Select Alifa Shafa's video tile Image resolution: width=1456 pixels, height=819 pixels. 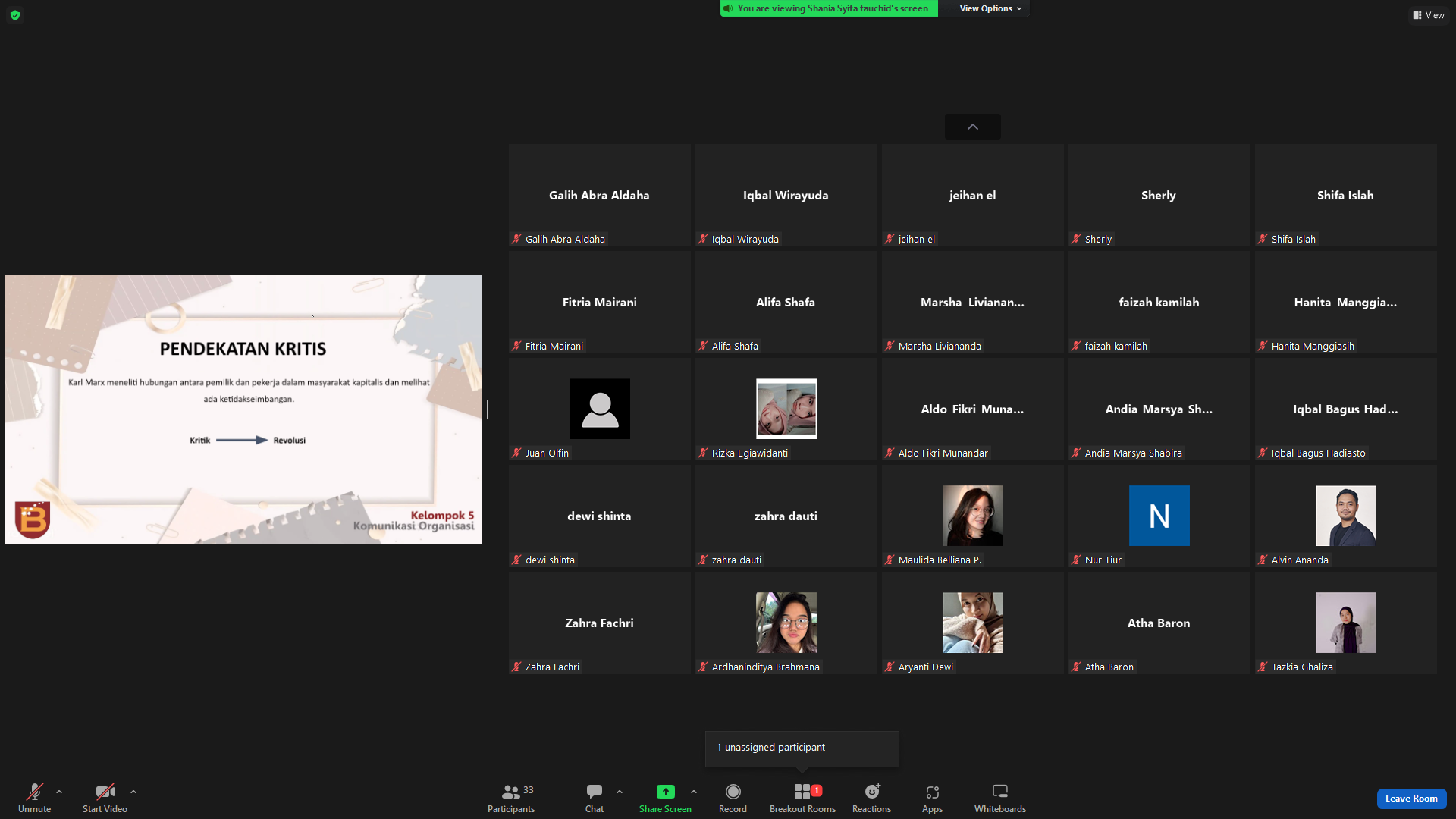pos(786,303)
